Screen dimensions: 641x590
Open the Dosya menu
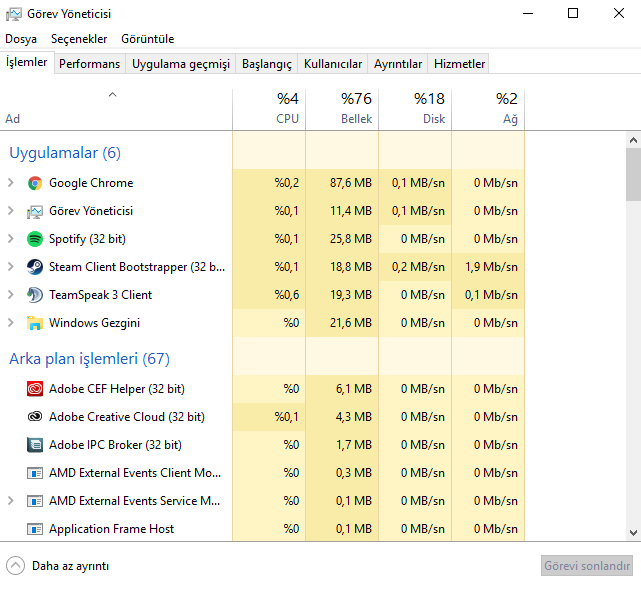click(x=21, y=39)
